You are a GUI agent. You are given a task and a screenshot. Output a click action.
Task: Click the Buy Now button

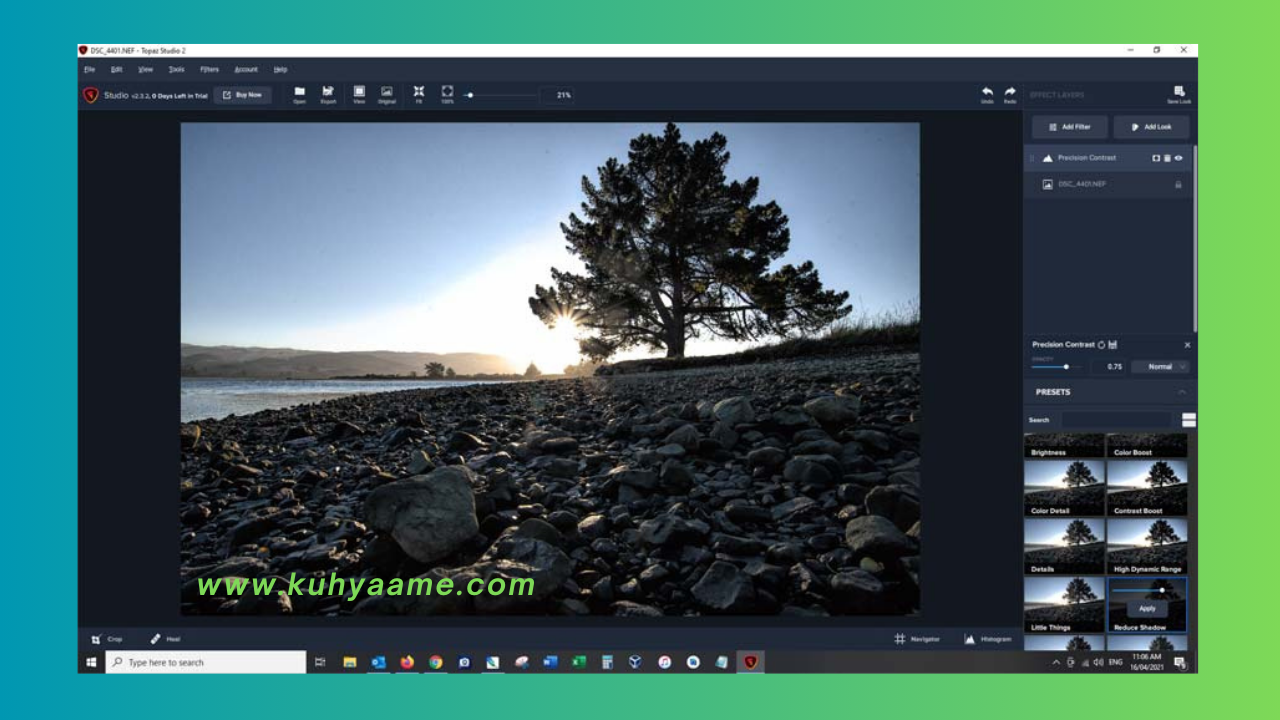[242, 95]
